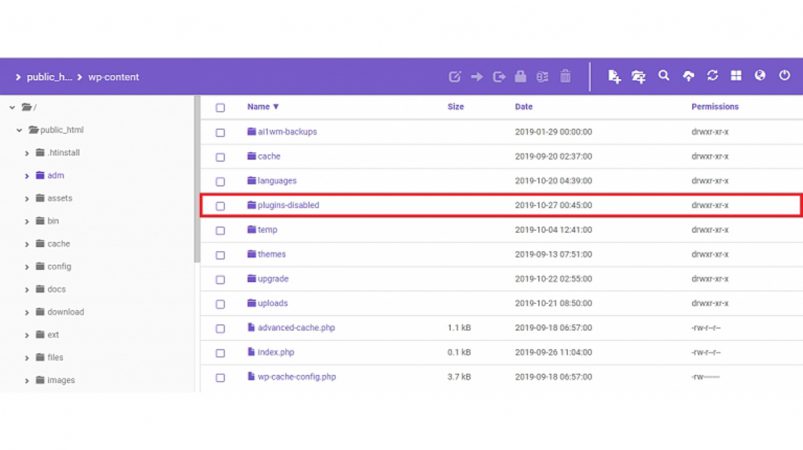Click the 3.7 kB size cell
The image size is (803, 450).
click(x=459, y=376)
